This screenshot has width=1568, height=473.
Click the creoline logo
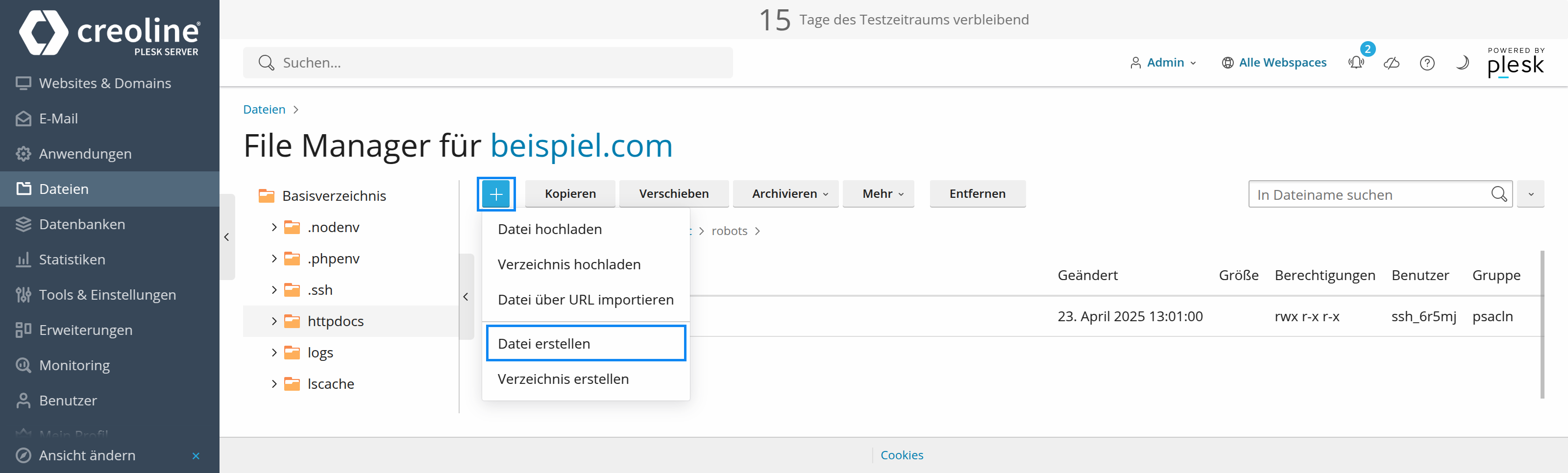tap(110, 33)
